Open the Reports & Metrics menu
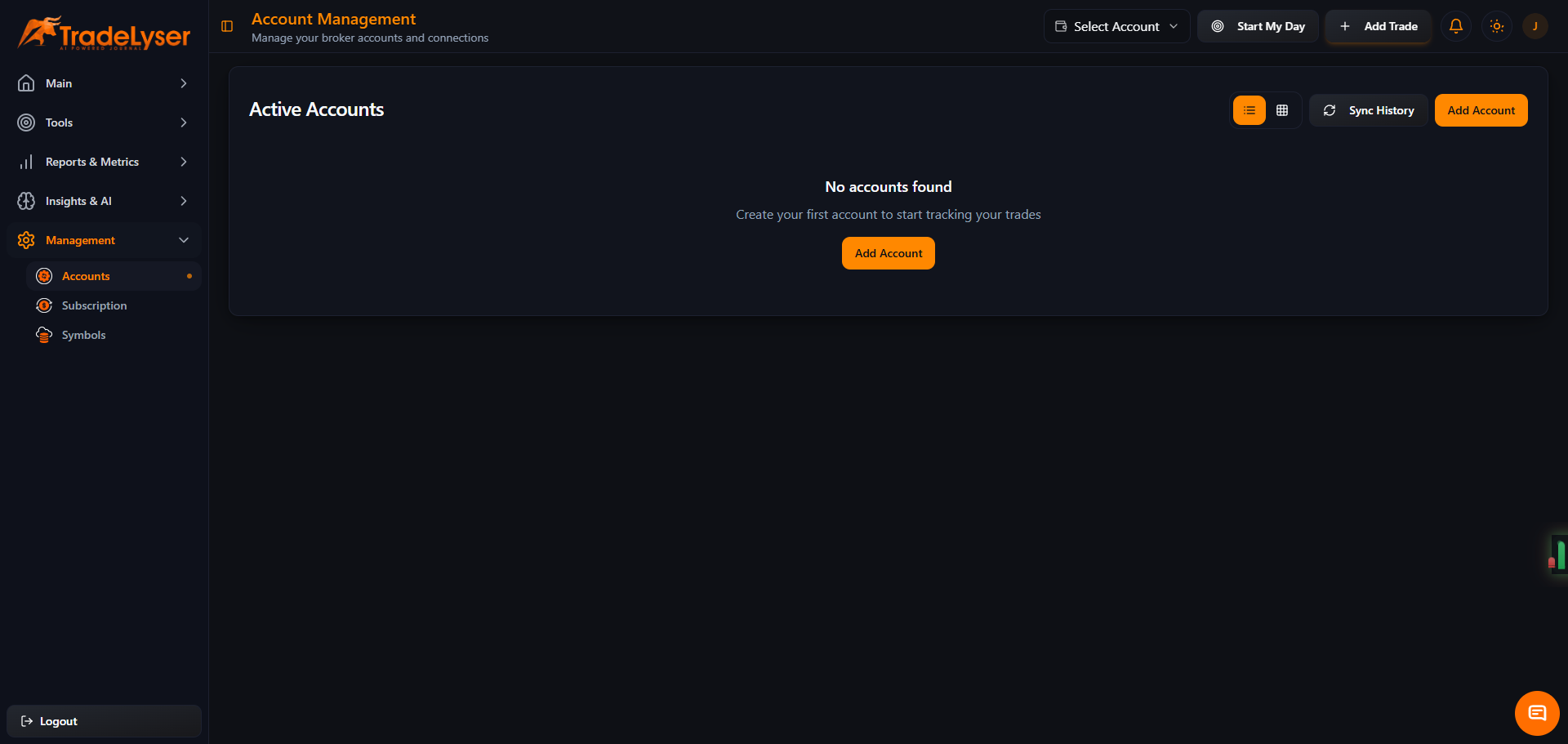1568x744 pixels. [x=103, y=162]
